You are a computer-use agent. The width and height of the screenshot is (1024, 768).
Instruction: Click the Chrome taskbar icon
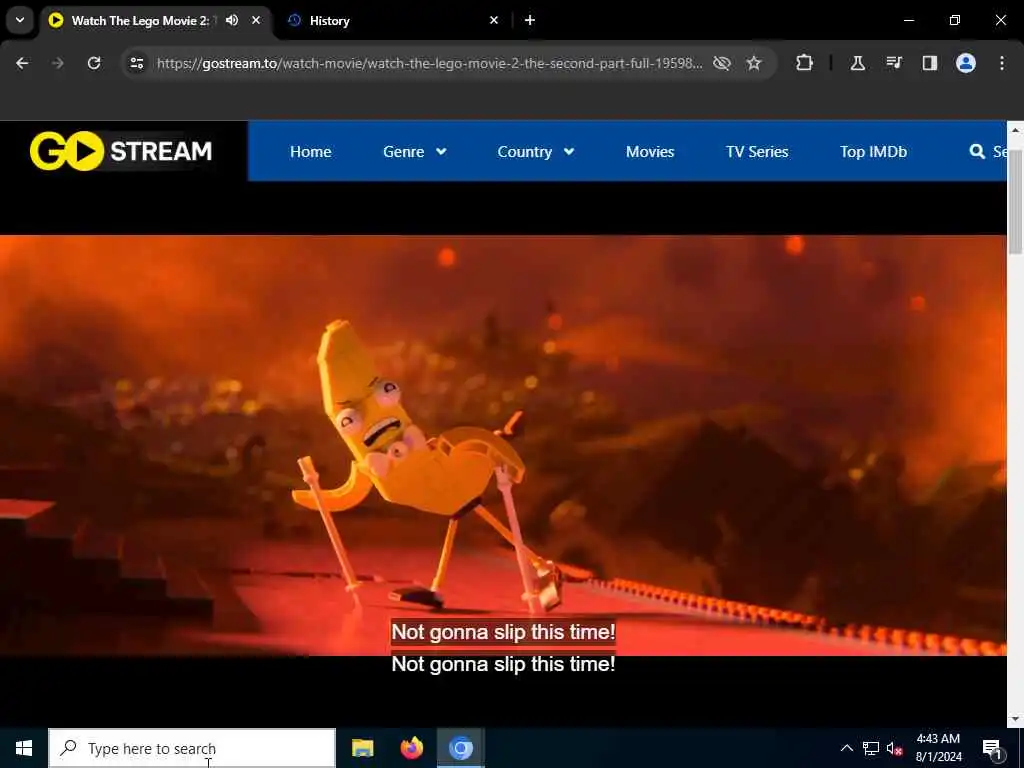(460, 748)
